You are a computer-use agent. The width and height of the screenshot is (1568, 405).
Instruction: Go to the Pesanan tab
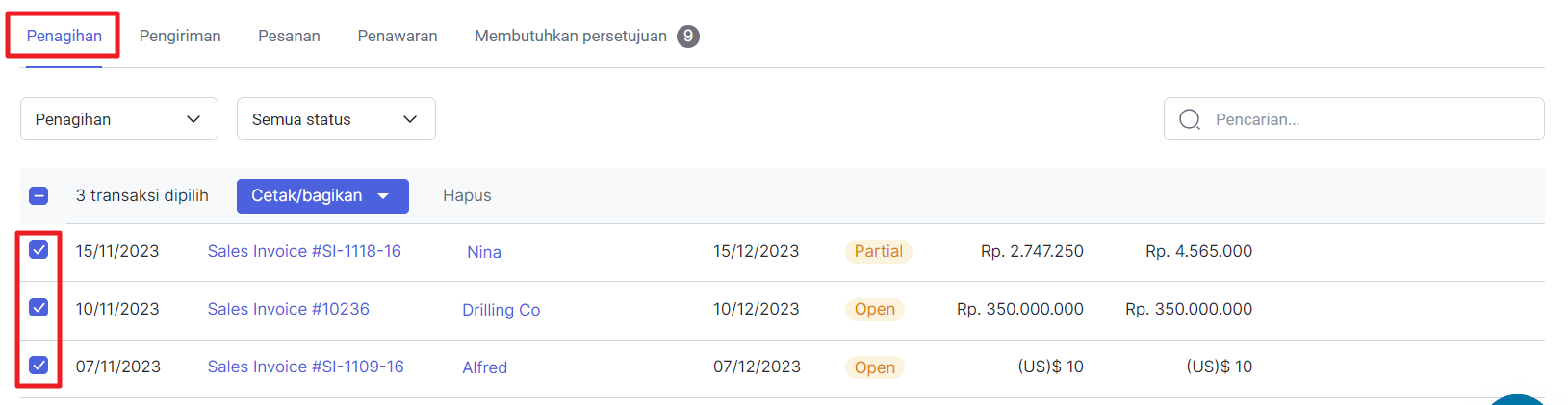pos(289,37)
